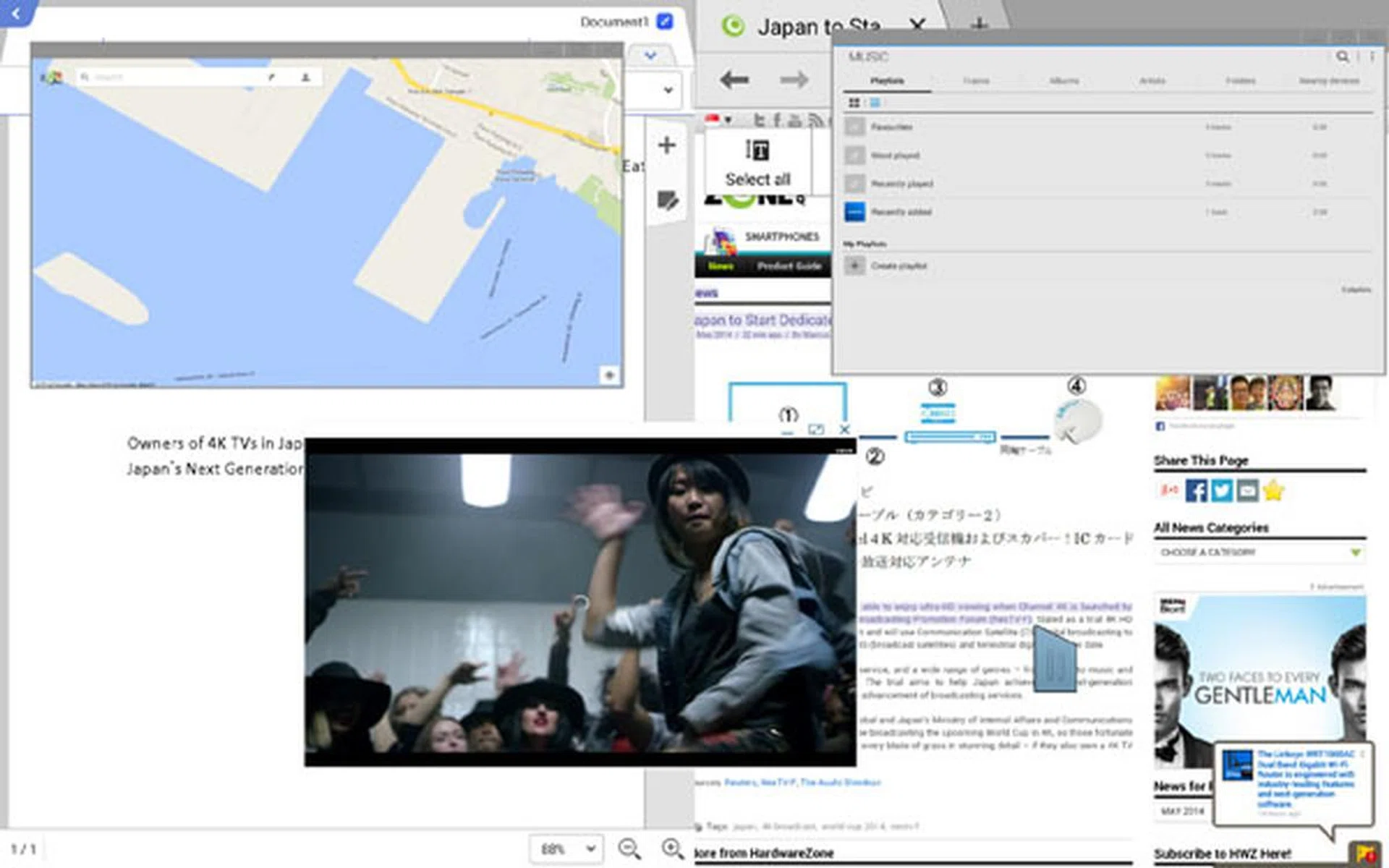Click Create playlist under My Playlists
The height and width of the screenshot is (868, 1389).
(899, 265)
